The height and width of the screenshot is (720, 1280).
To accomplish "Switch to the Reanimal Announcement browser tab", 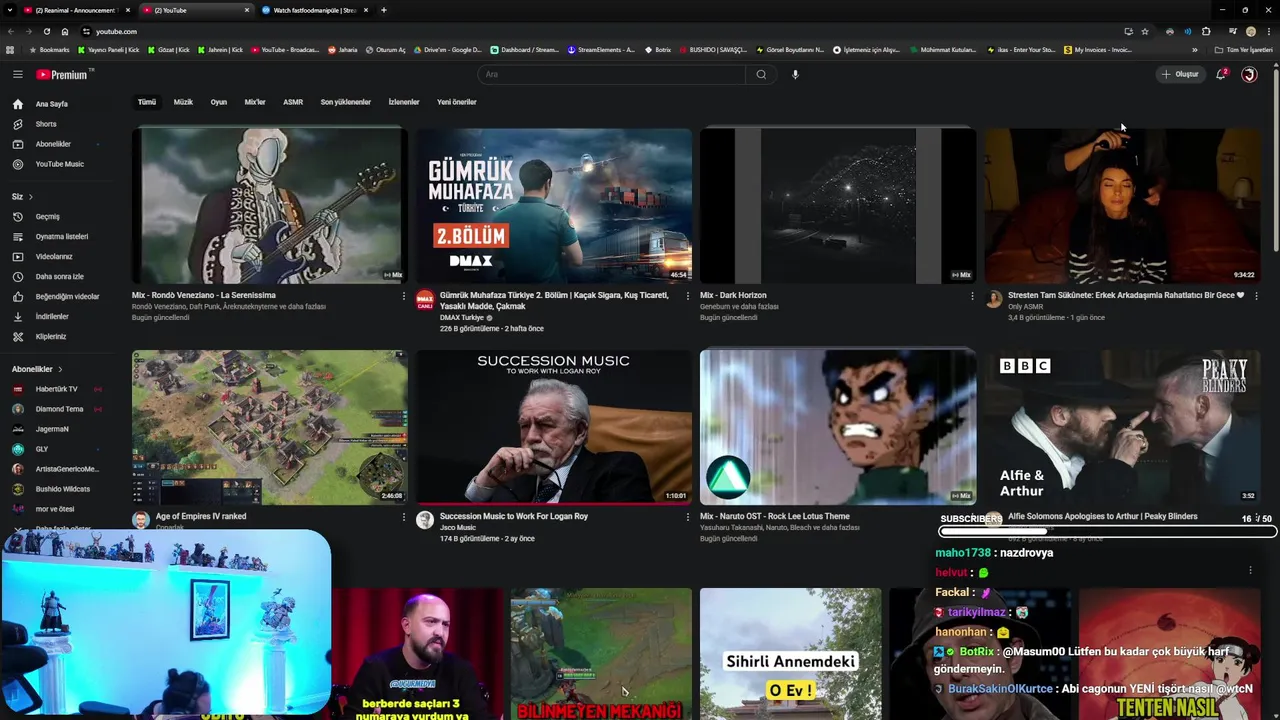I will (x=76, y=10).
